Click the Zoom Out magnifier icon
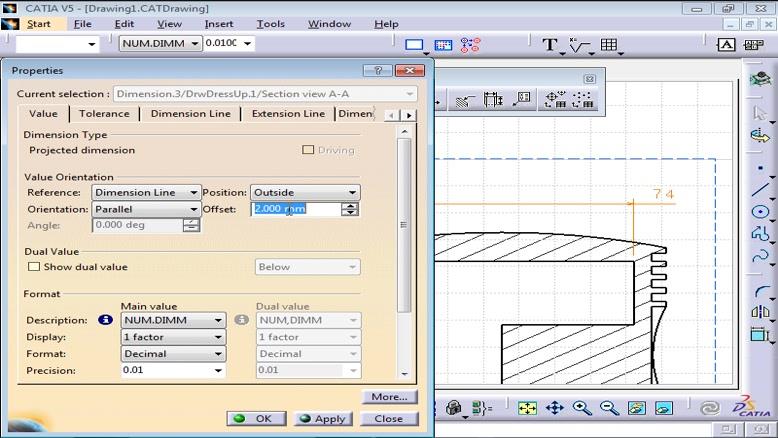778x438 pixels. 609,408
